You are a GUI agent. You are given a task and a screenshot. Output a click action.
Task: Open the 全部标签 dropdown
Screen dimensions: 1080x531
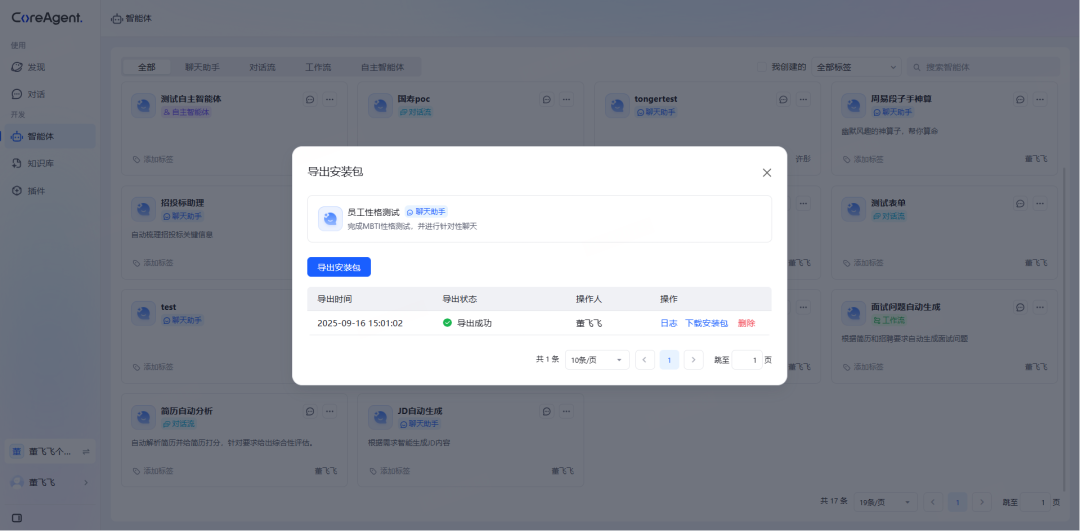click(856, 67)
